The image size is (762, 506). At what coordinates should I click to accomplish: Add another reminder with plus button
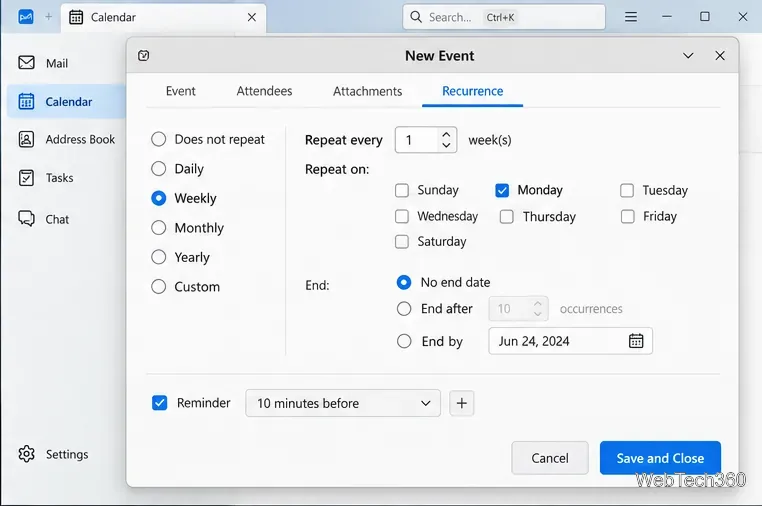coord(462,403)
